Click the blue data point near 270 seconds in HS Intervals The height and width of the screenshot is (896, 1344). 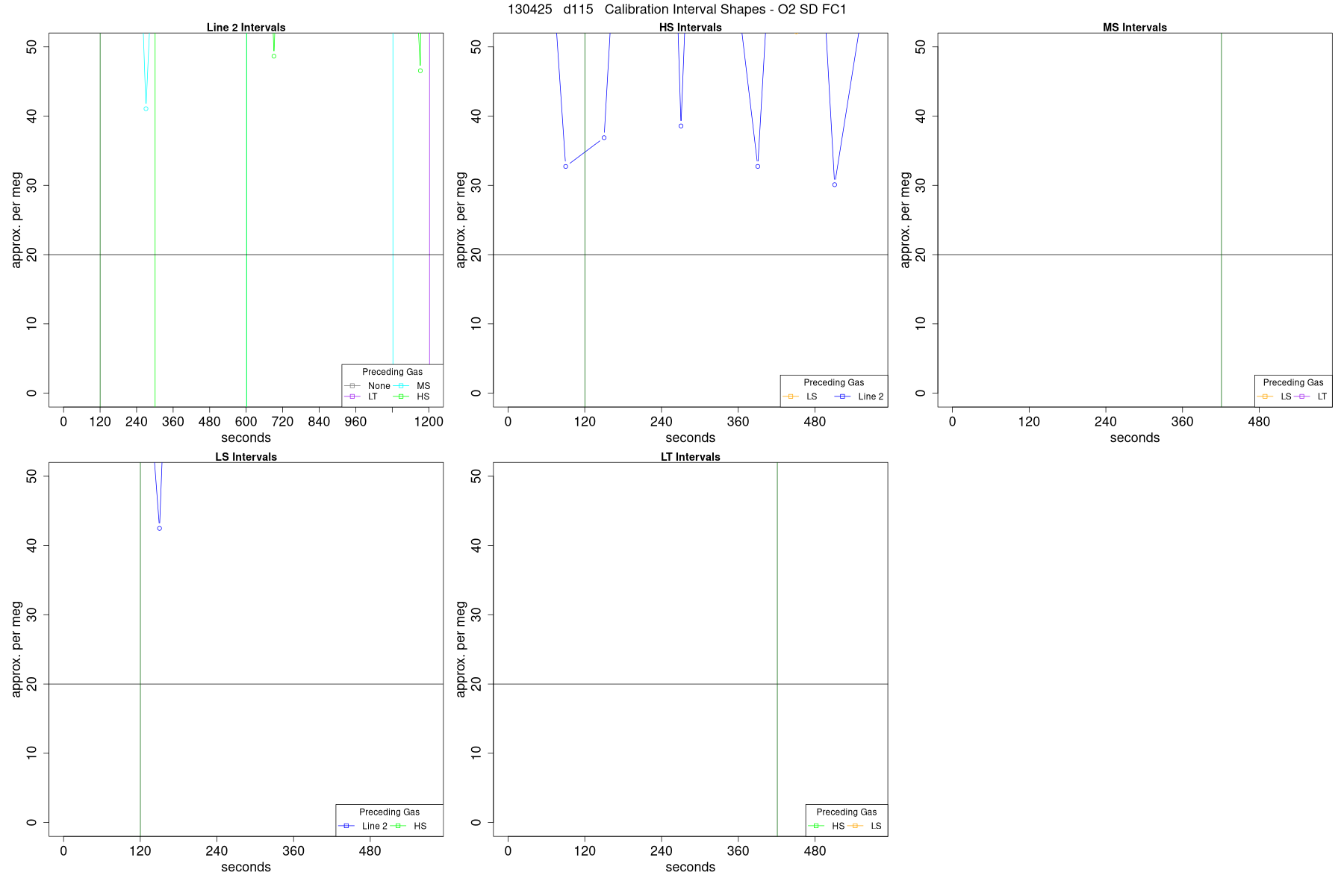[x=681, y=126]
